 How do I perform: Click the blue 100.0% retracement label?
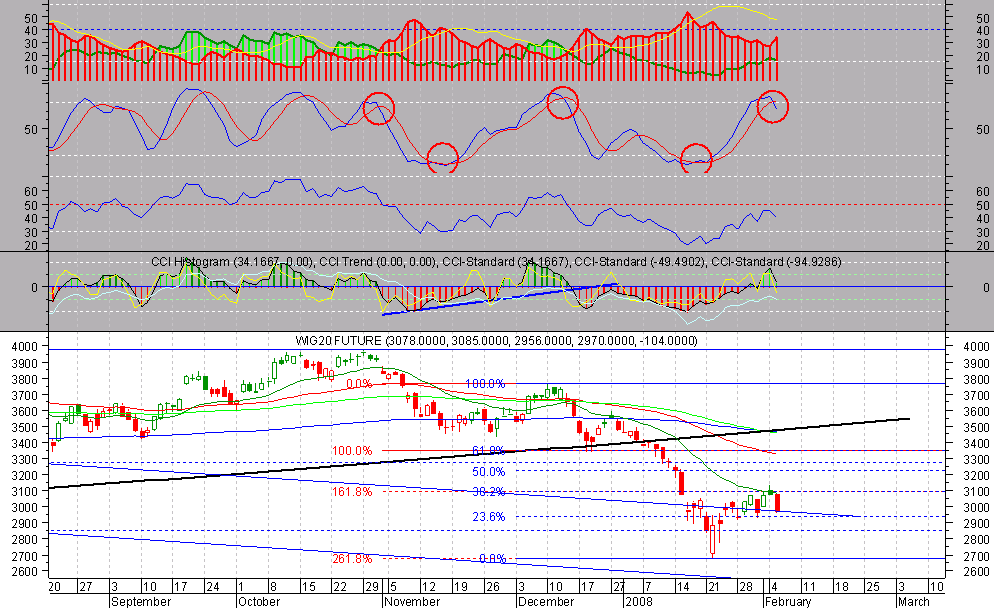[485, 384]
